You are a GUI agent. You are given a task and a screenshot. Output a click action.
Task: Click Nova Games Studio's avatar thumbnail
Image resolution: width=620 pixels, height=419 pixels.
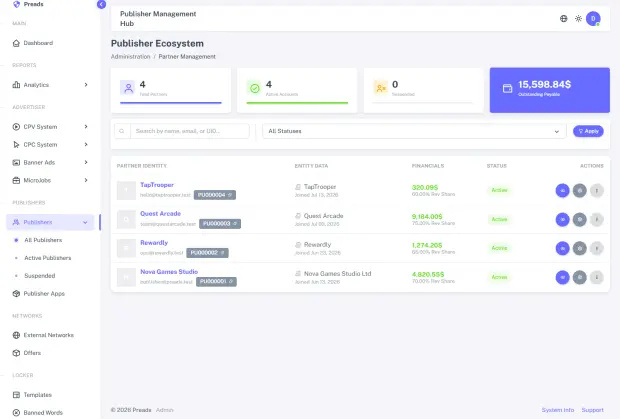click(x=127, y=277)
